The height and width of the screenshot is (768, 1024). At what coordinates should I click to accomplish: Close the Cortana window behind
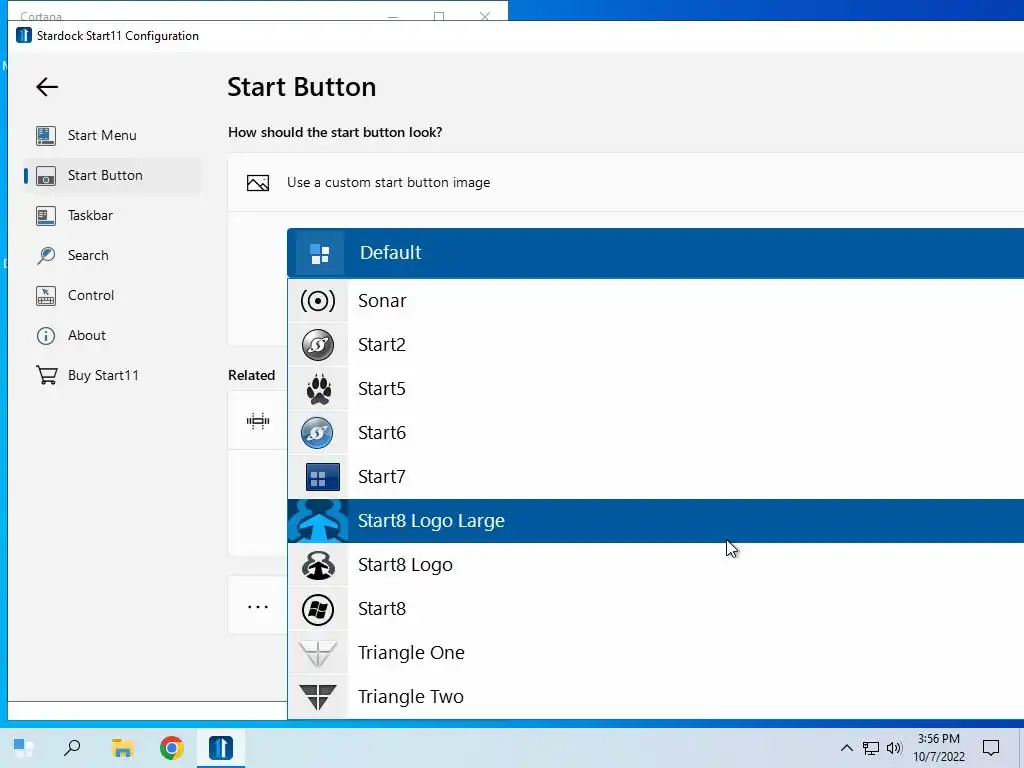tap(485, 16)
